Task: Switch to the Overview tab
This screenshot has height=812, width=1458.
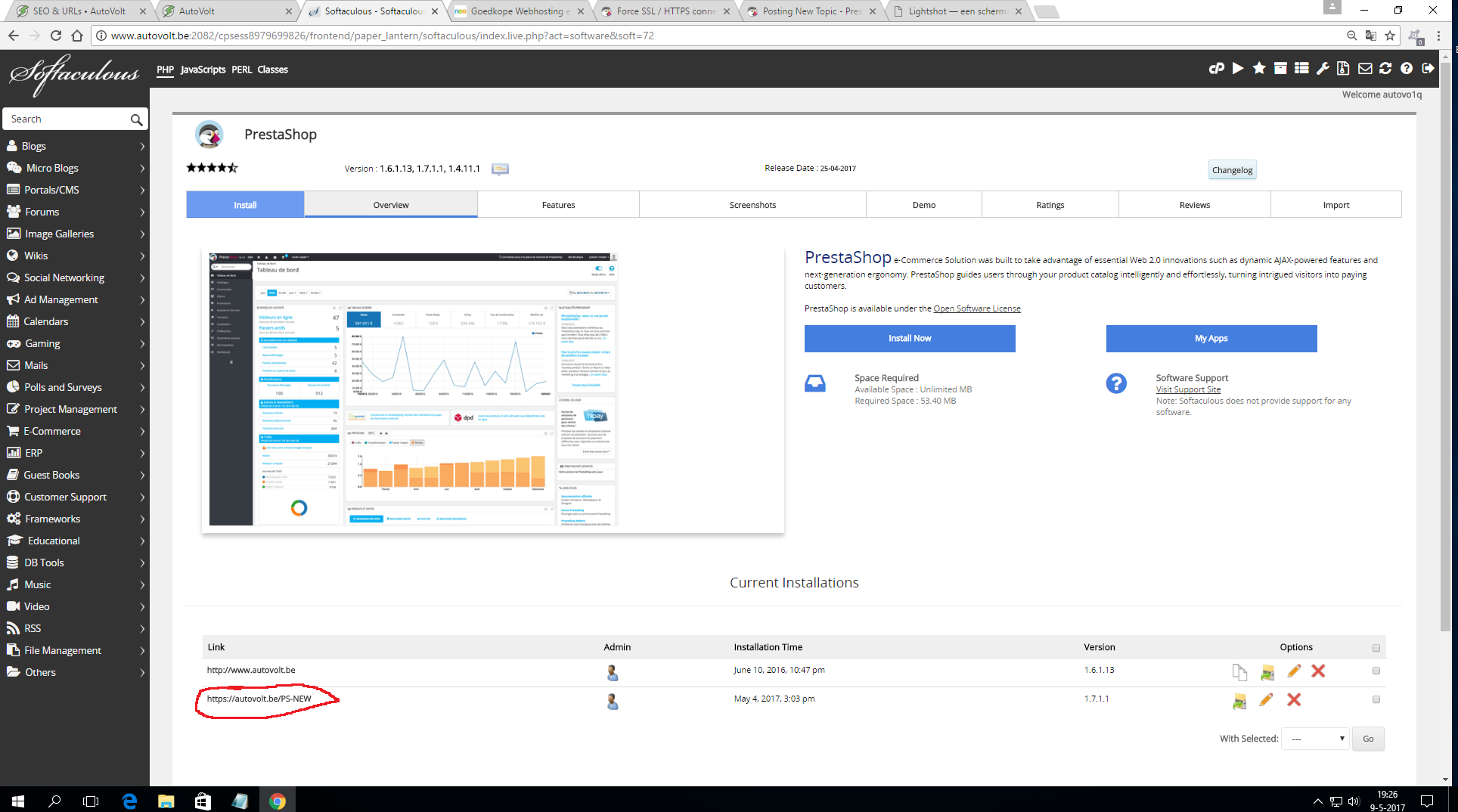Action: click(x=391, y=205)
